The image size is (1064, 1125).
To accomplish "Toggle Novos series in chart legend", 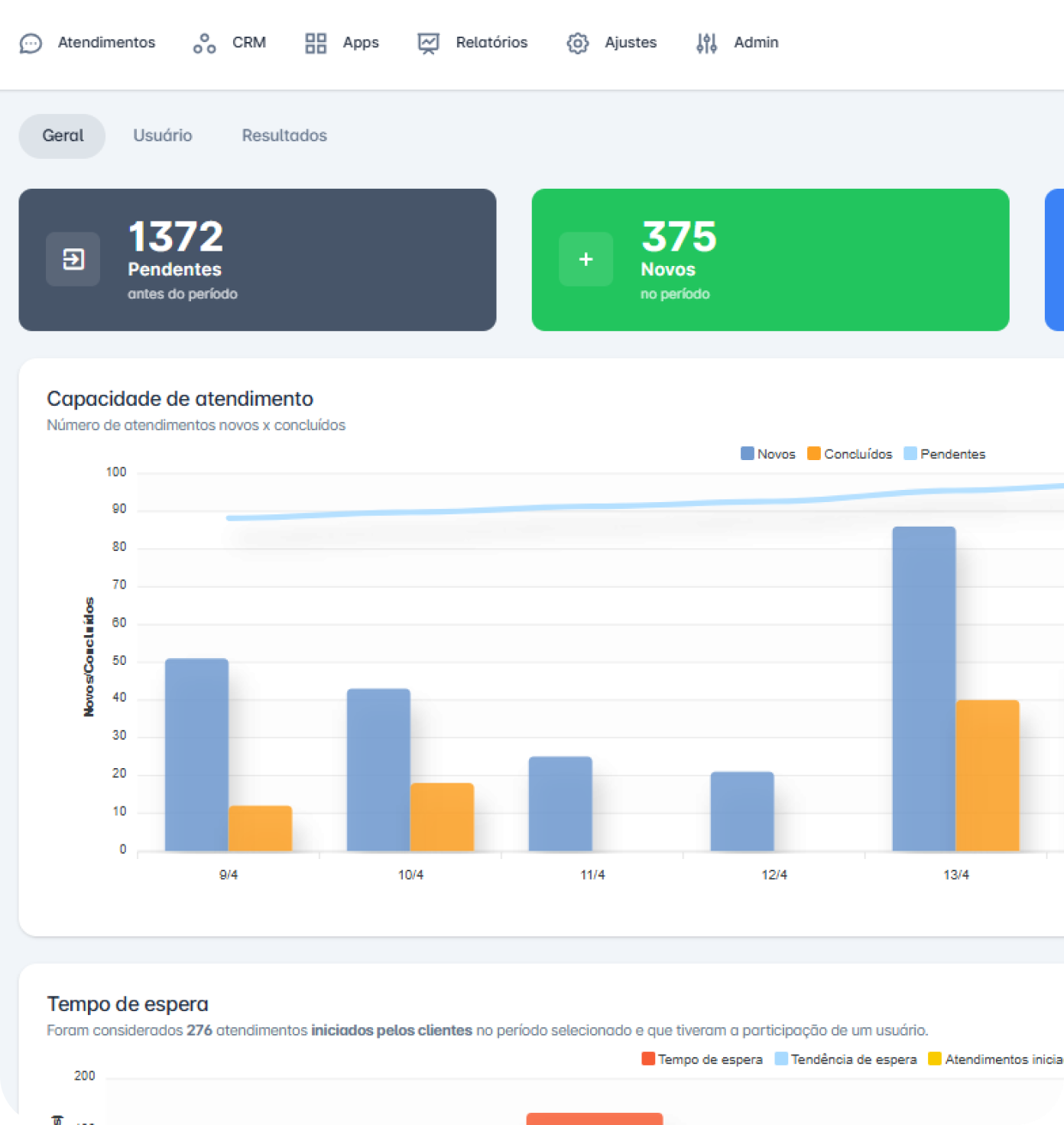I will [x=768, y=454].
